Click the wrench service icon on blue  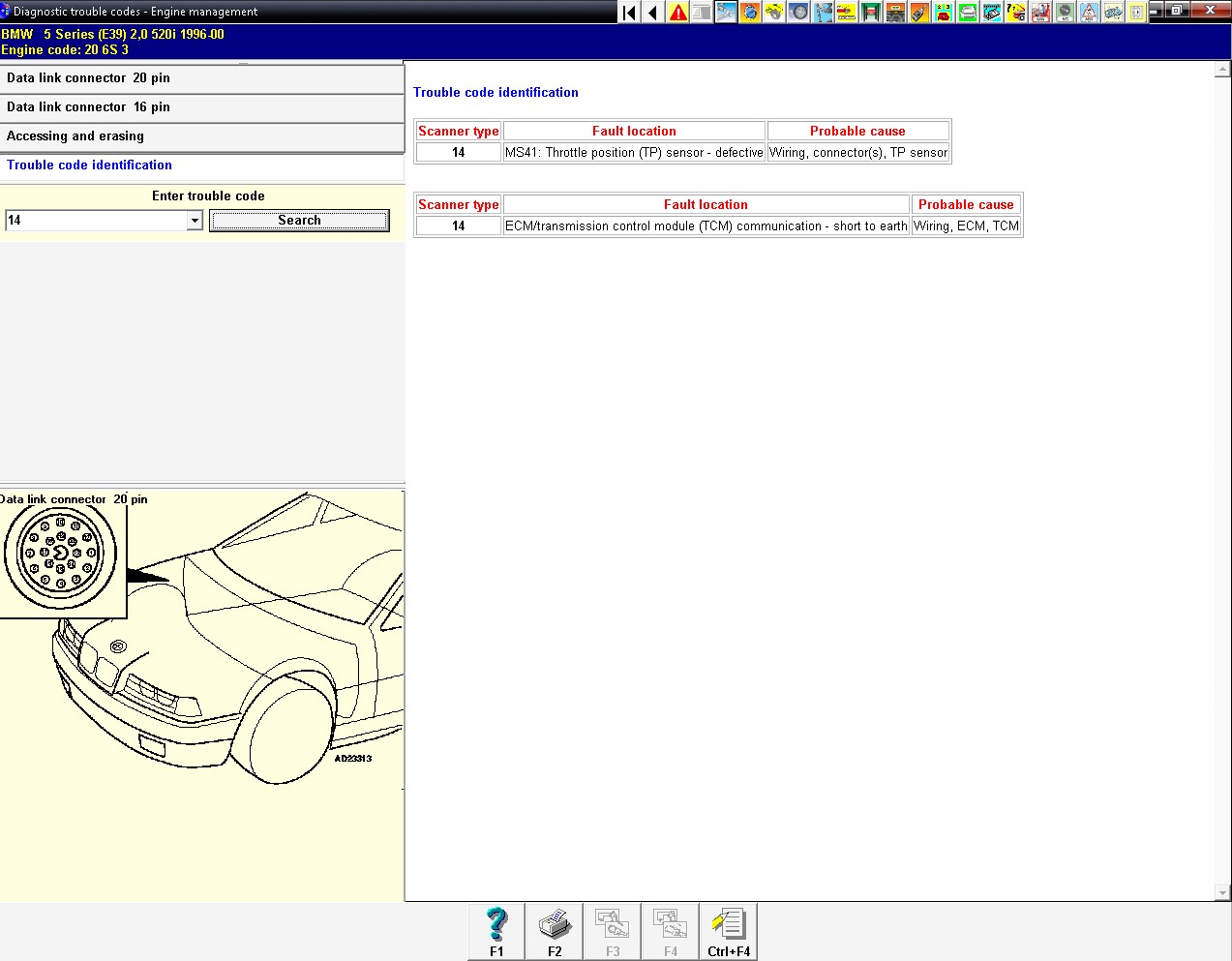point(726,12)
